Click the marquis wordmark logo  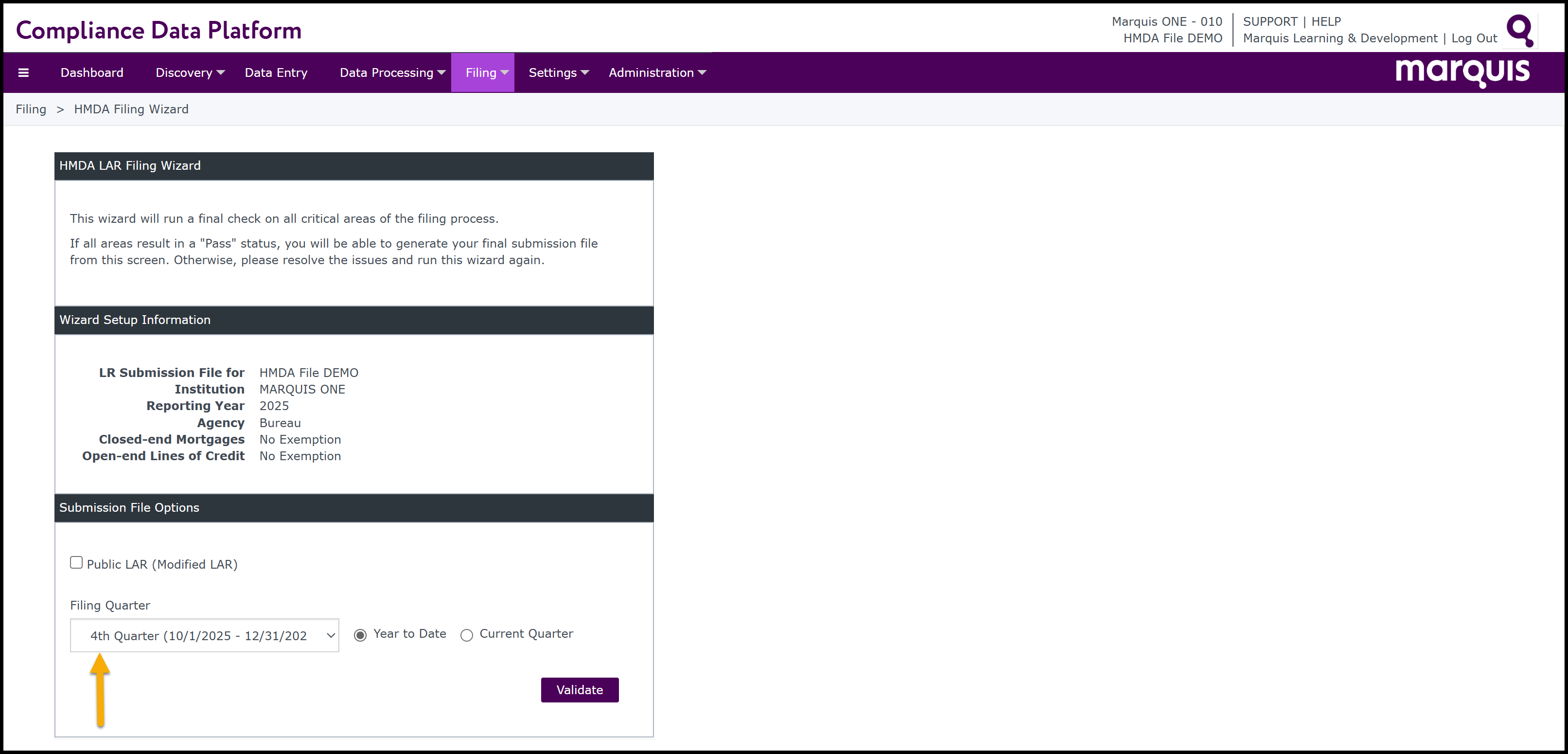(1462, 72)
